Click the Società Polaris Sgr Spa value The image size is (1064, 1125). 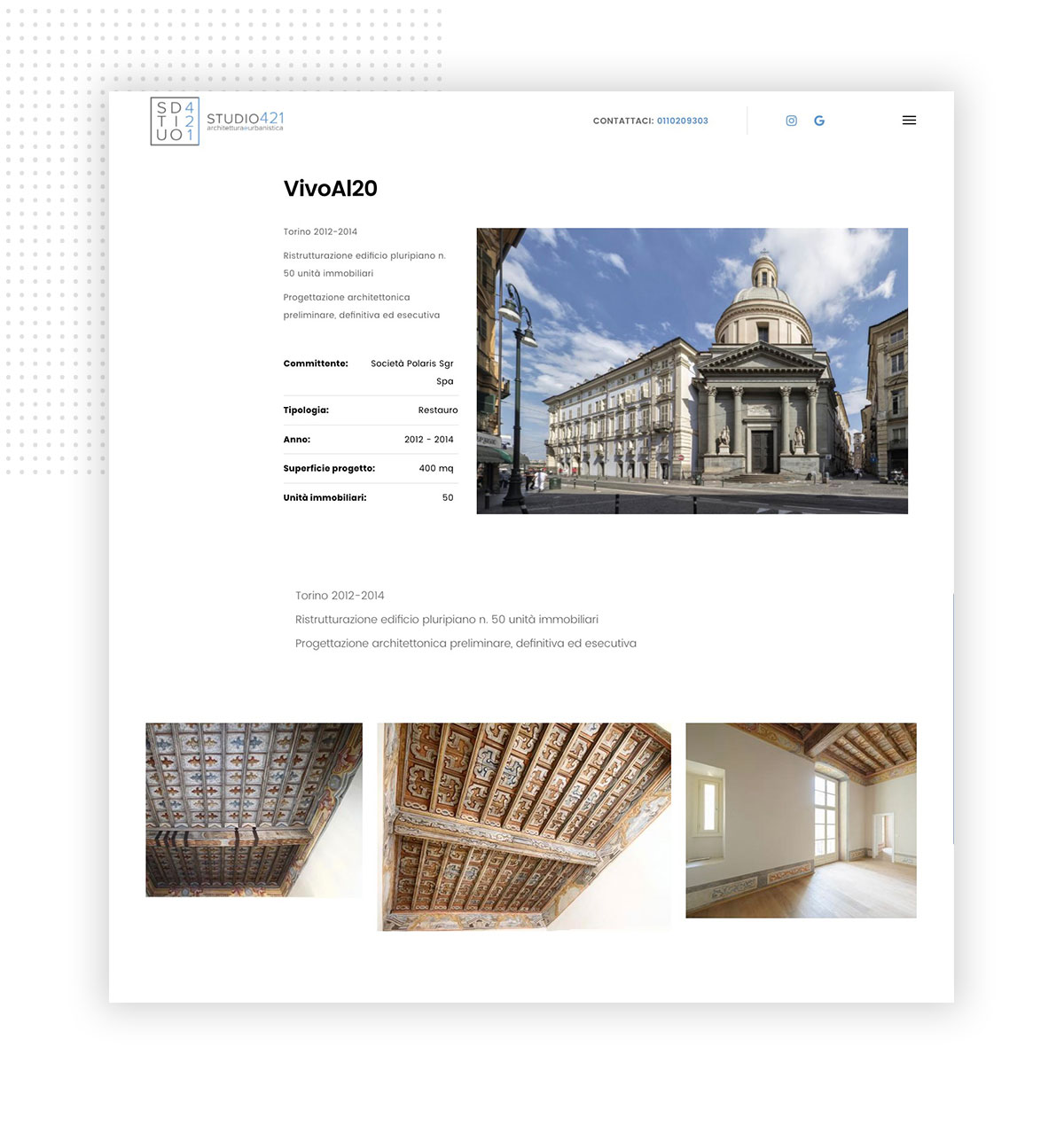[412, 372]
